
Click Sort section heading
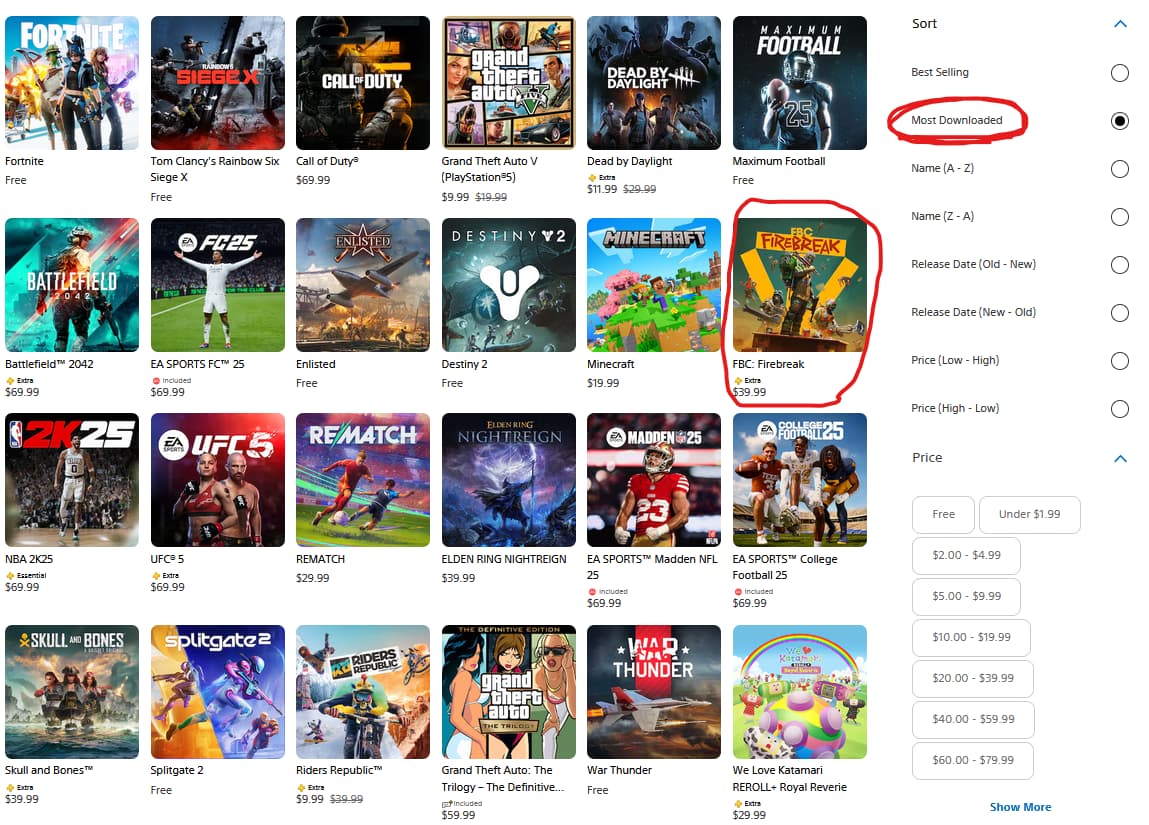tap(924, 23)
